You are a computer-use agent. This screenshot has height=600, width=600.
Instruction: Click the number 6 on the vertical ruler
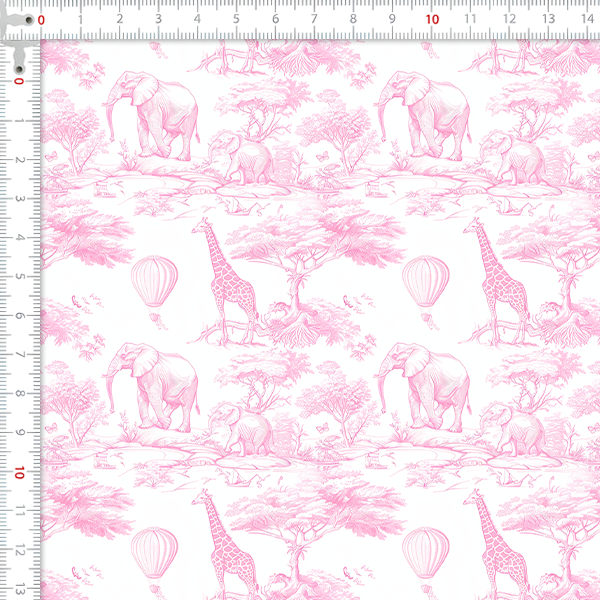point(19,316)
